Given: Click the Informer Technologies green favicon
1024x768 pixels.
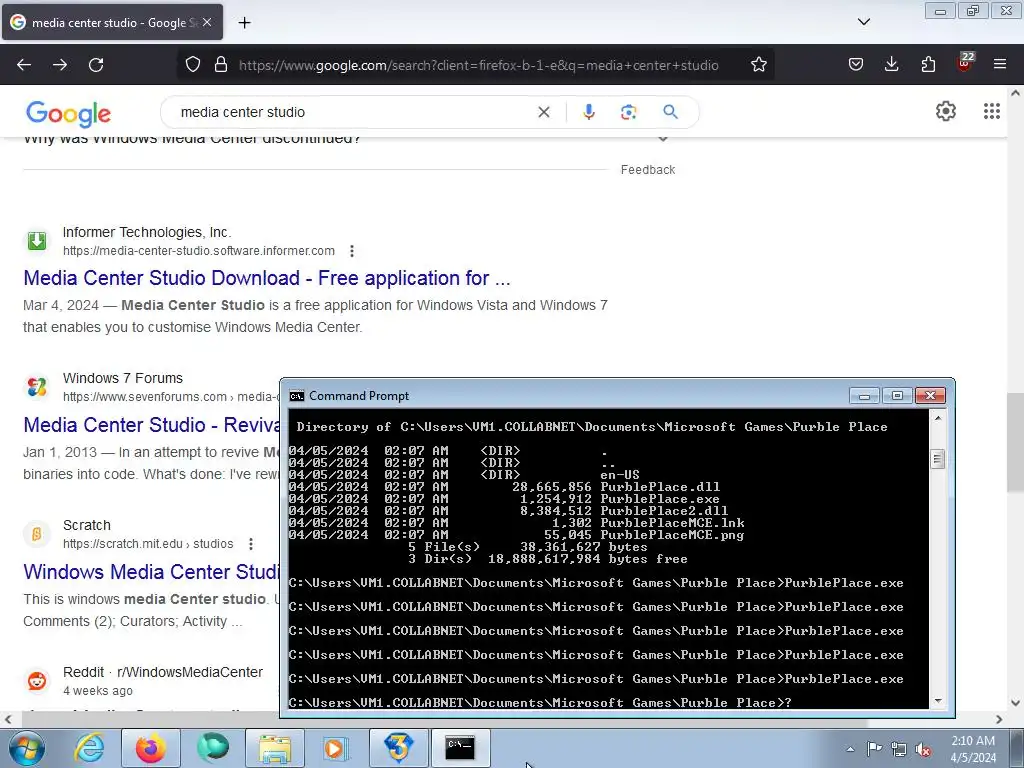Looking at the screenshot, I should (x=37, y=240).
